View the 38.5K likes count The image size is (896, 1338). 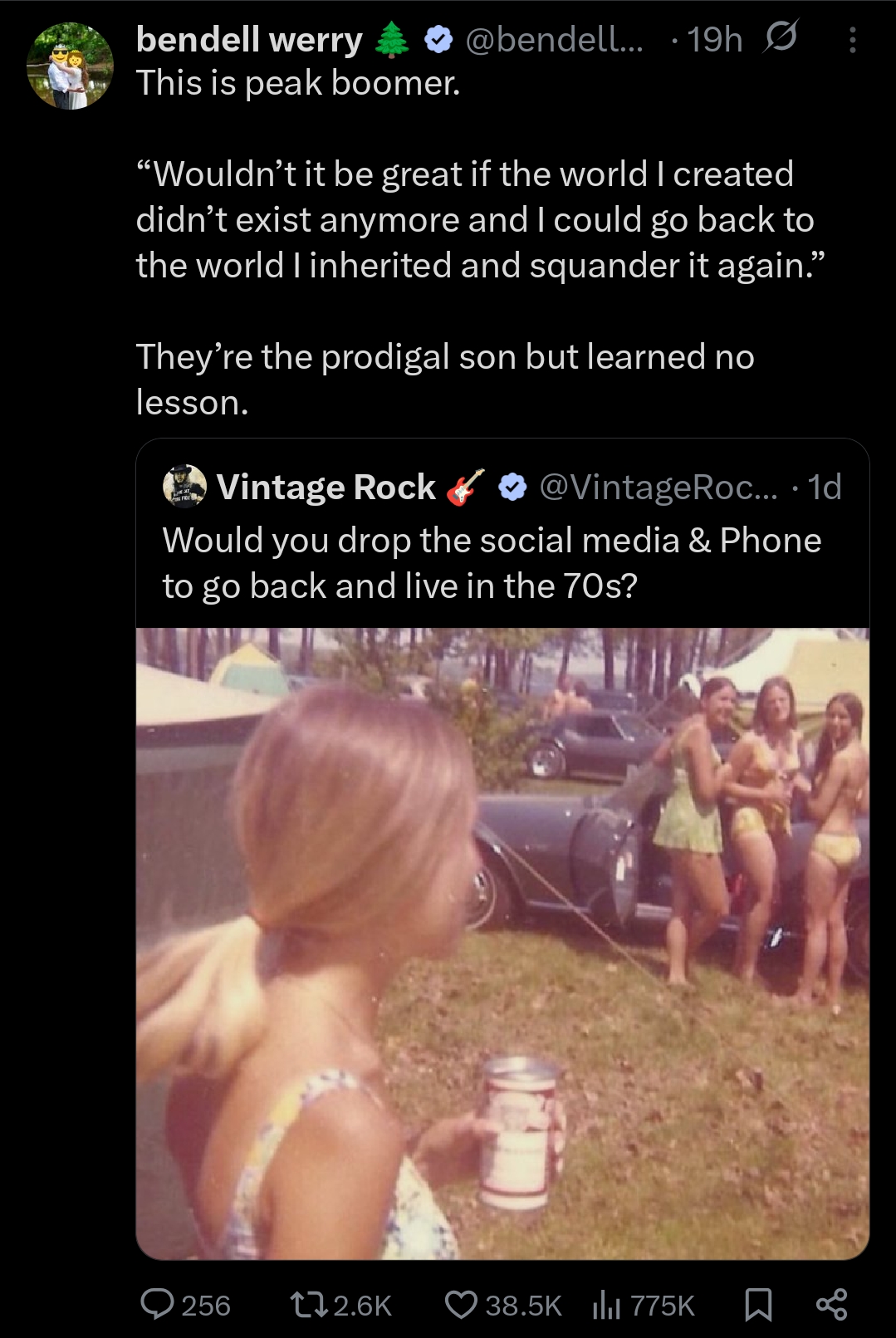click(523, 1306)
